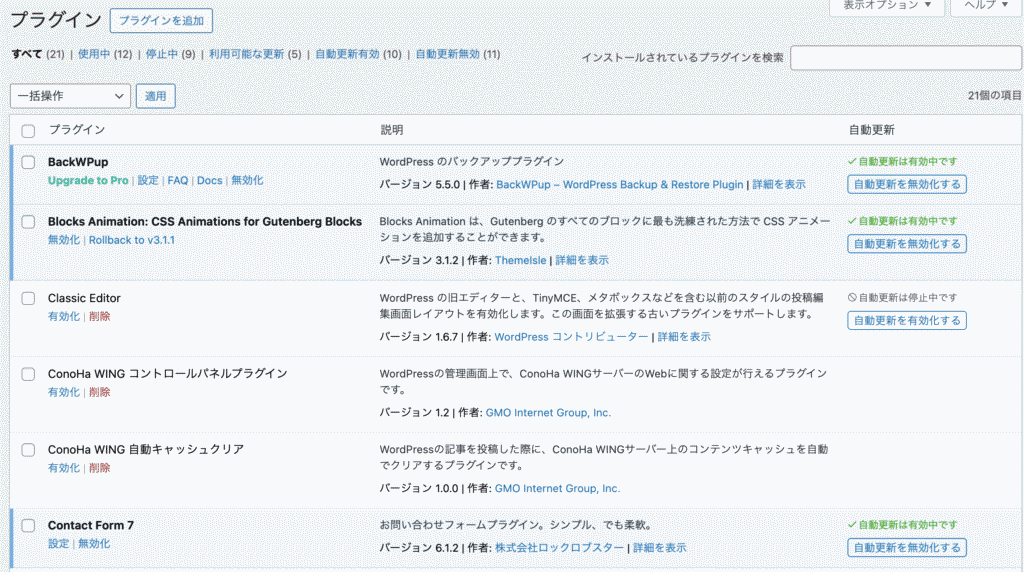Open the 一括操作 bulk actions dropdown
The height and width of the screenshot is (572, 1024).
(70, 96)
